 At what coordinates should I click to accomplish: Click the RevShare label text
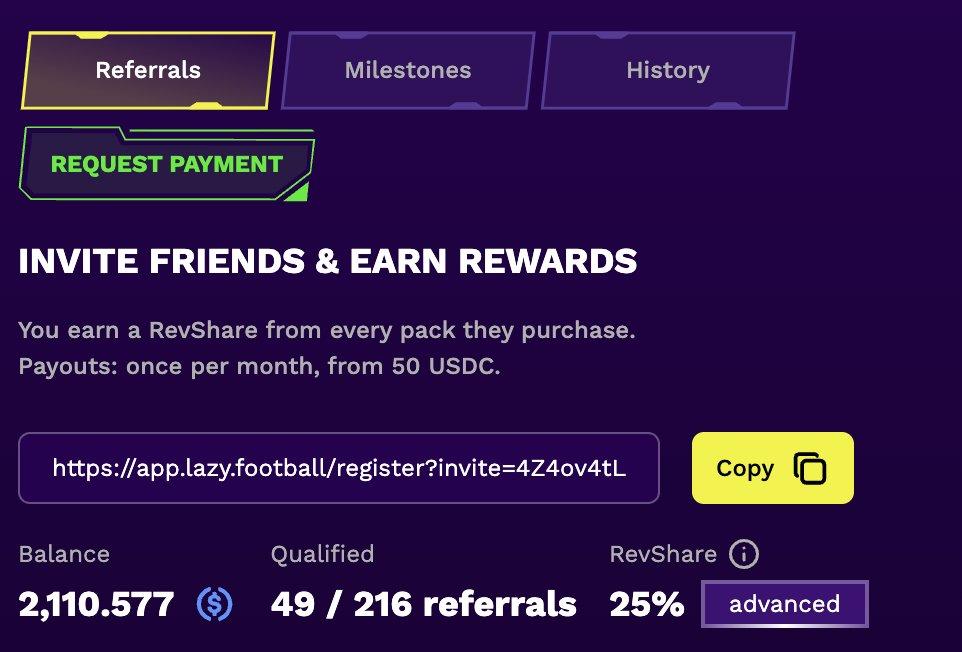(x=663, y=554)
